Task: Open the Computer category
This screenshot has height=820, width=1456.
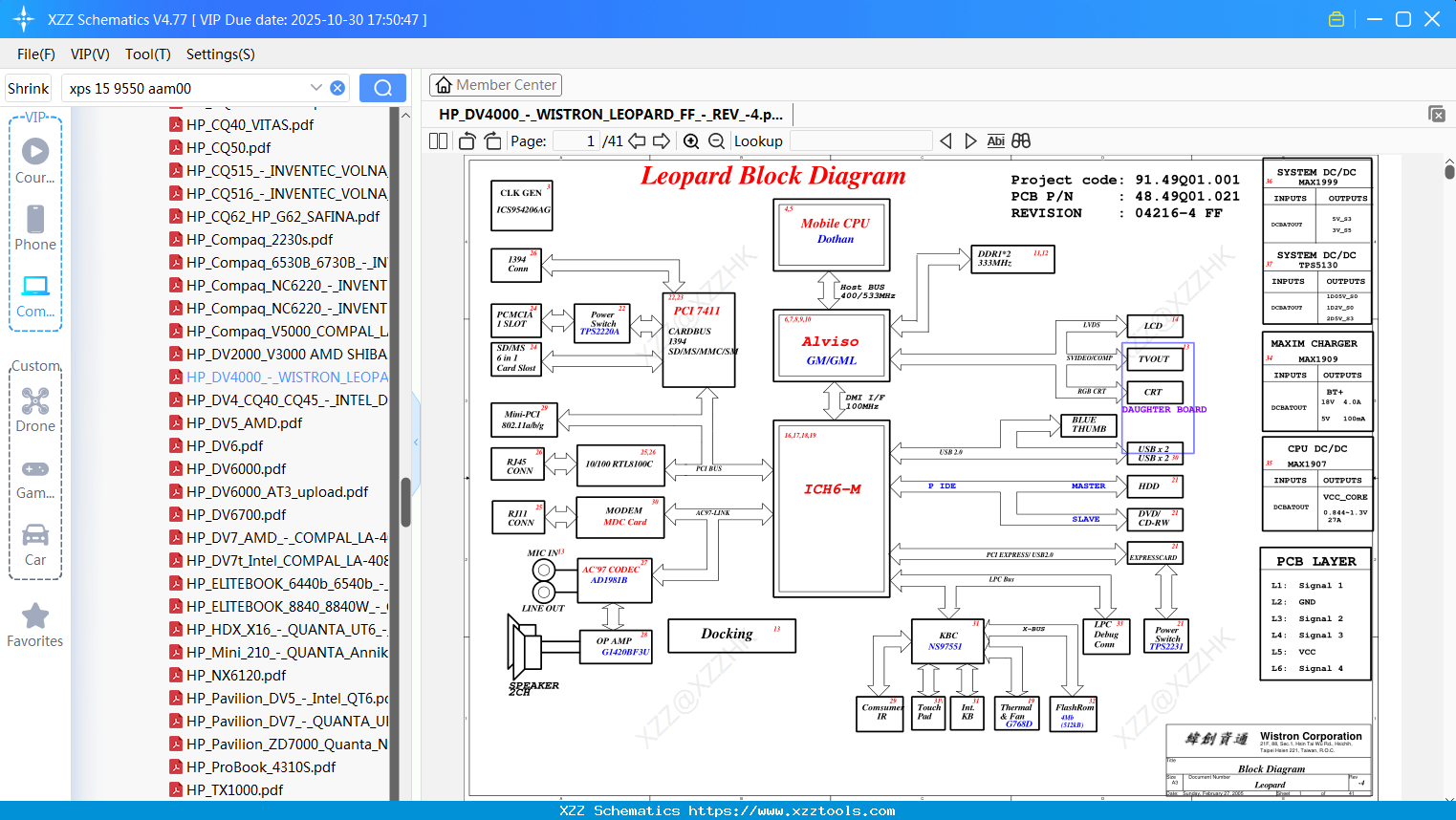Action: 35,296
